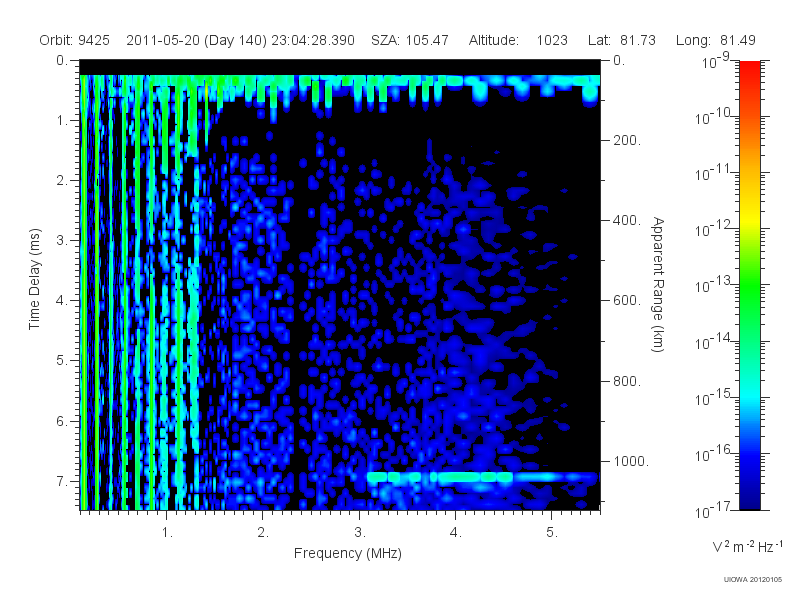
Task: Select the date '2011-05-20 (Day 140)' text
Action: pyautogui.click(x=196, y=40)
